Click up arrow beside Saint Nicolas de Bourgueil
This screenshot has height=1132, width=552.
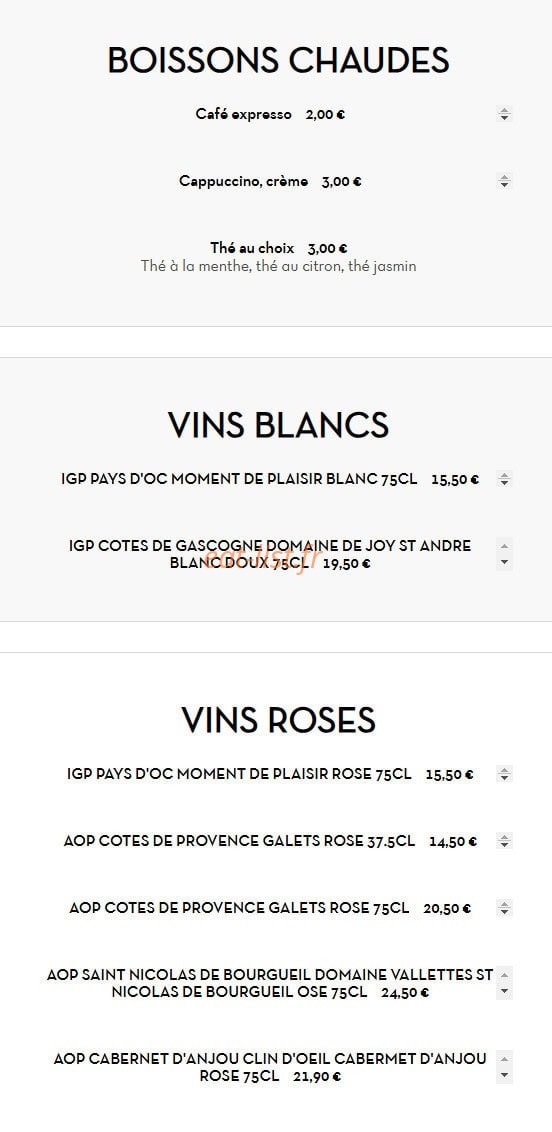[x=504, y=975]
